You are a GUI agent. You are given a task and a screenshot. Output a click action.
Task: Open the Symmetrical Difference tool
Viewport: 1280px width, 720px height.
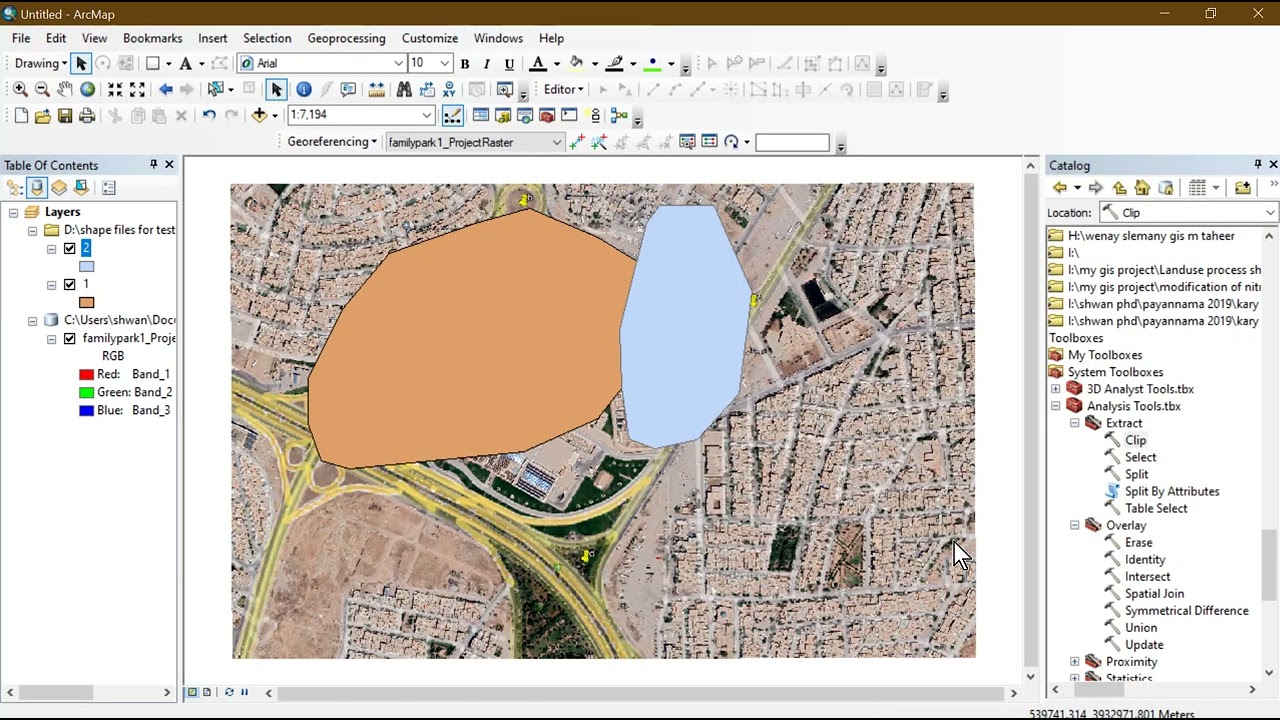click(1186, 611)
